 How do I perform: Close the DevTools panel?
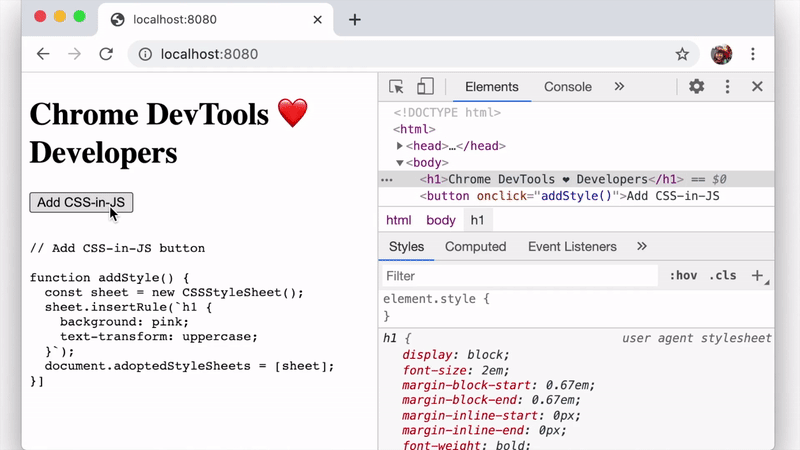pos(757,87)
